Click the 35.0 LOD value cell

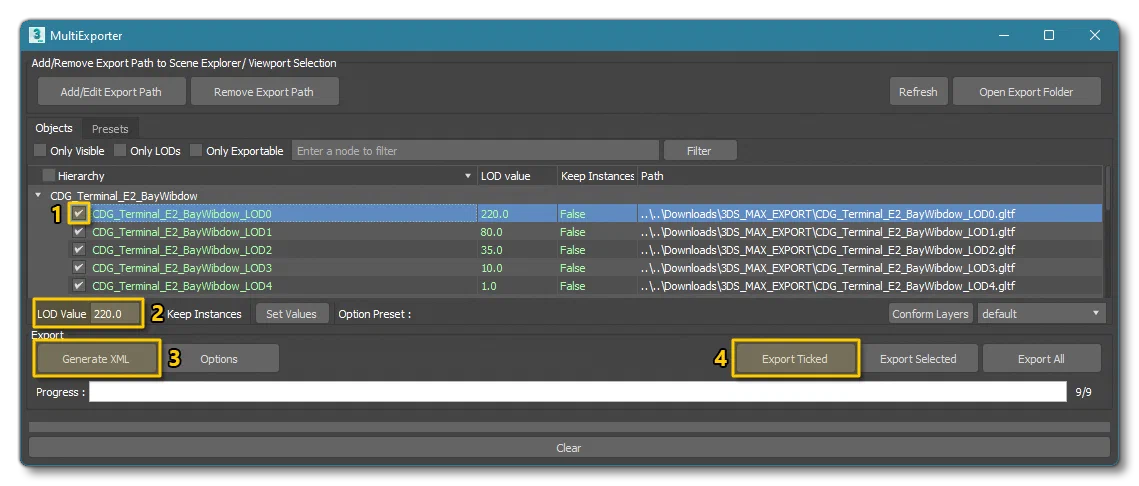491,250
